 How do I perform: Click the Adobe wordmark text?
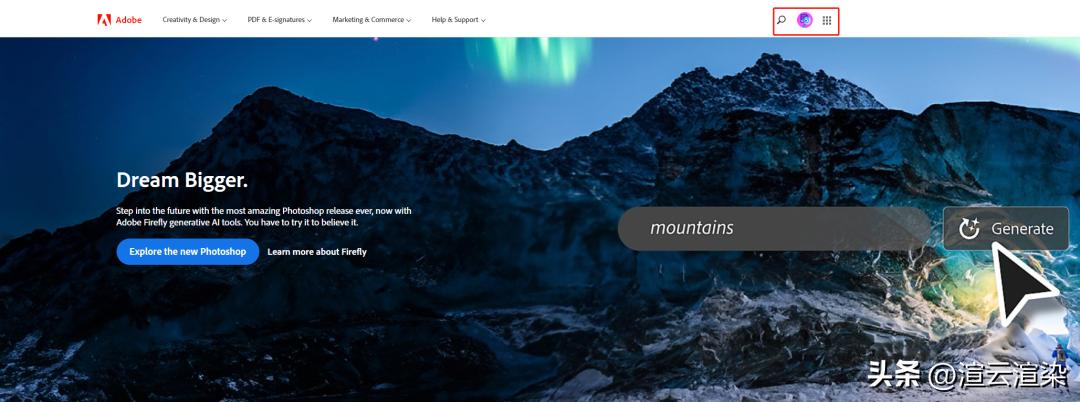click(129, 20)
